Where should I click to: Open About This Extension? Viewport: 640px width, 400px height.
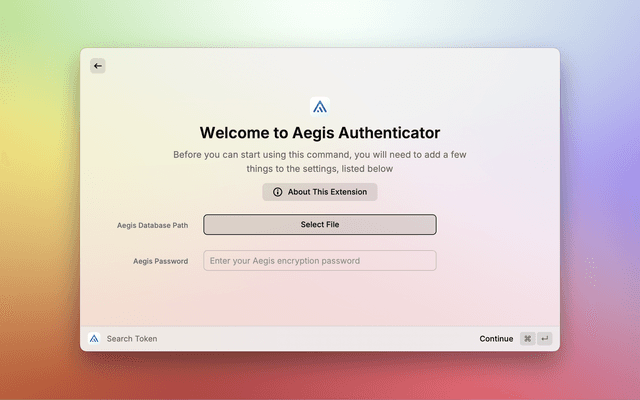pyautogui.click(x=320, y=192)
